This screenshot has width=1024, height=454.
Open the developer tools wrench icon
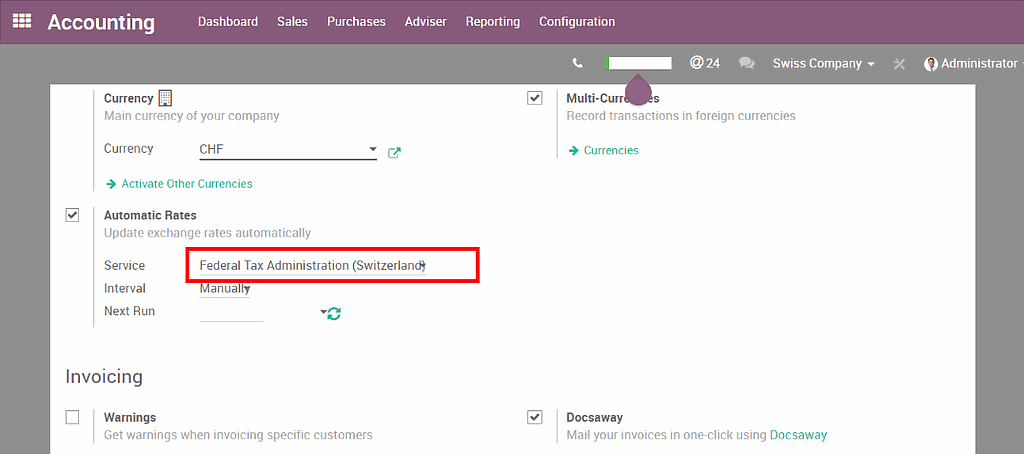[x=899, y=64]
